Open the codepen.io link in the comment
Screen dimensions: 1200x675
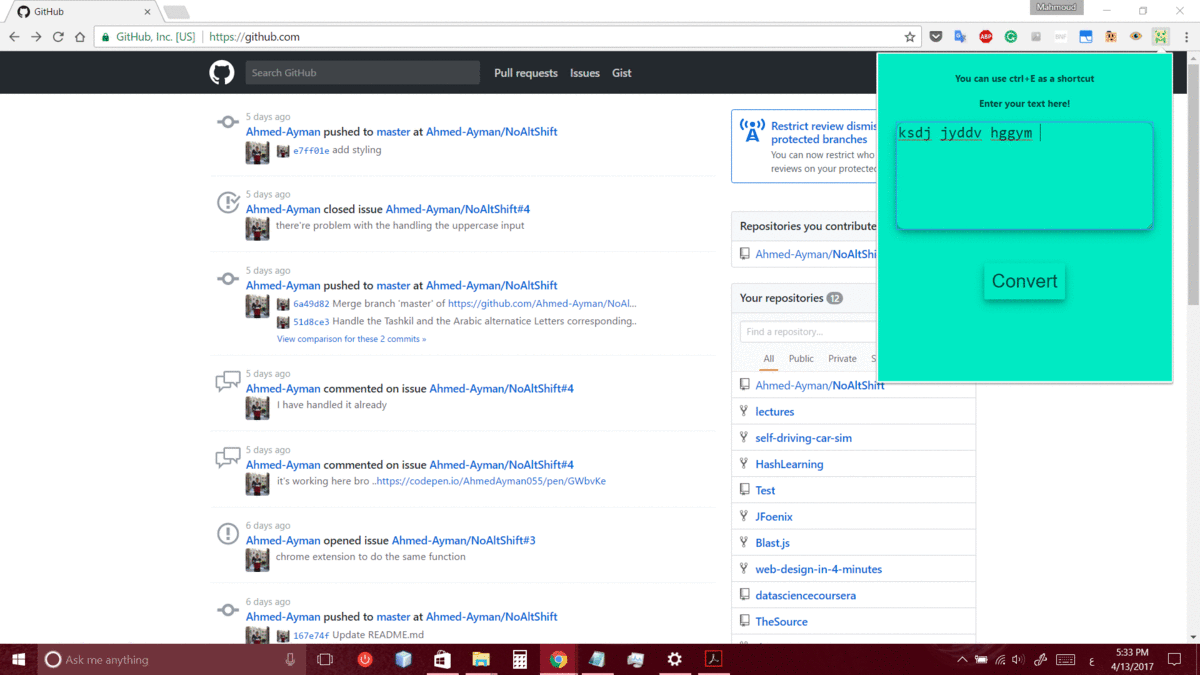tap(491, 481)
